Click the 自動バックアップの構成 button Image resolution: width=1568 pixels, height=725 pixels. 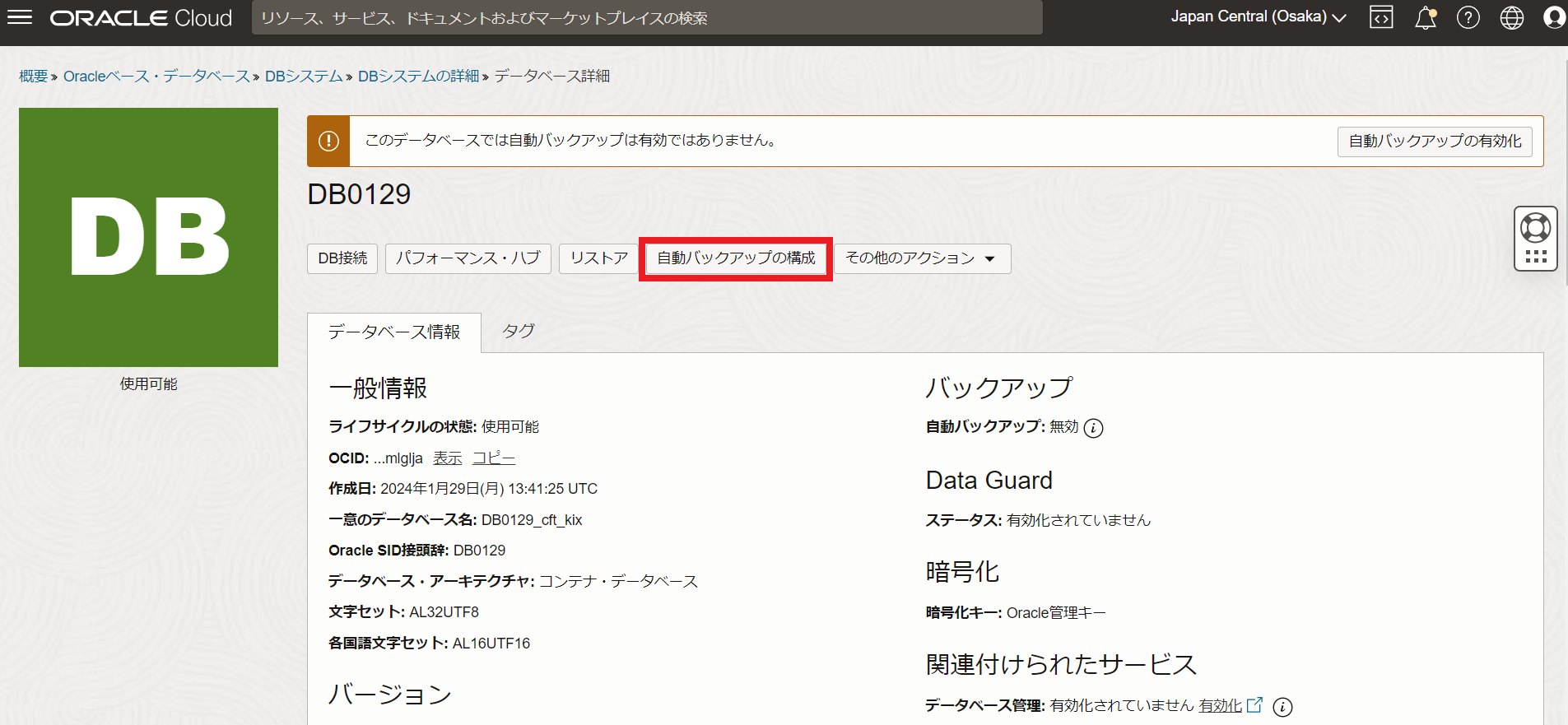click(x=736, y=258)
